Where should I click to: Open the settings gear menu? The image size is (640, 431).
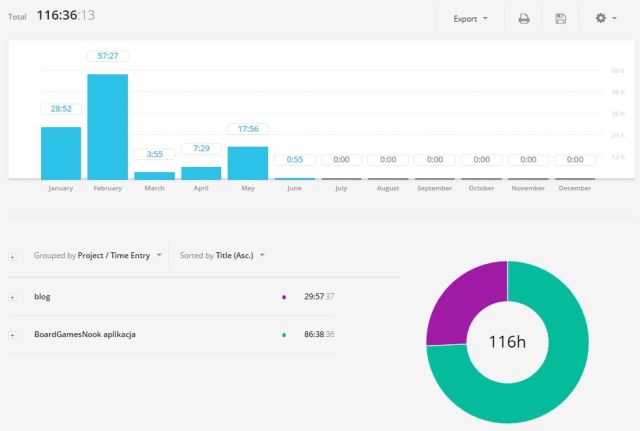click(606, 18)
